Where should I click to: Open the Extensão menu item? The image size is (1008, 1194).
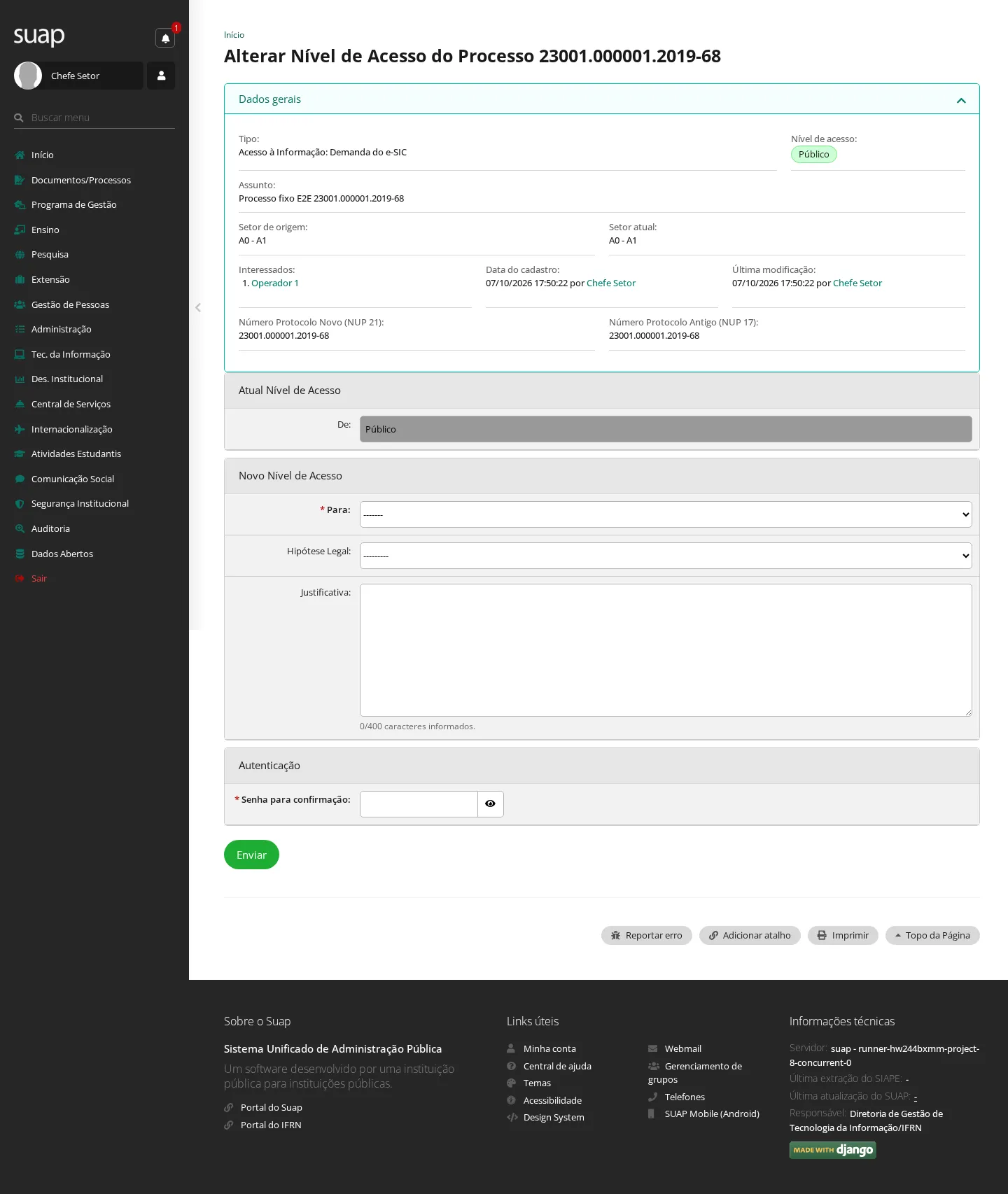(x=50, y=279)
